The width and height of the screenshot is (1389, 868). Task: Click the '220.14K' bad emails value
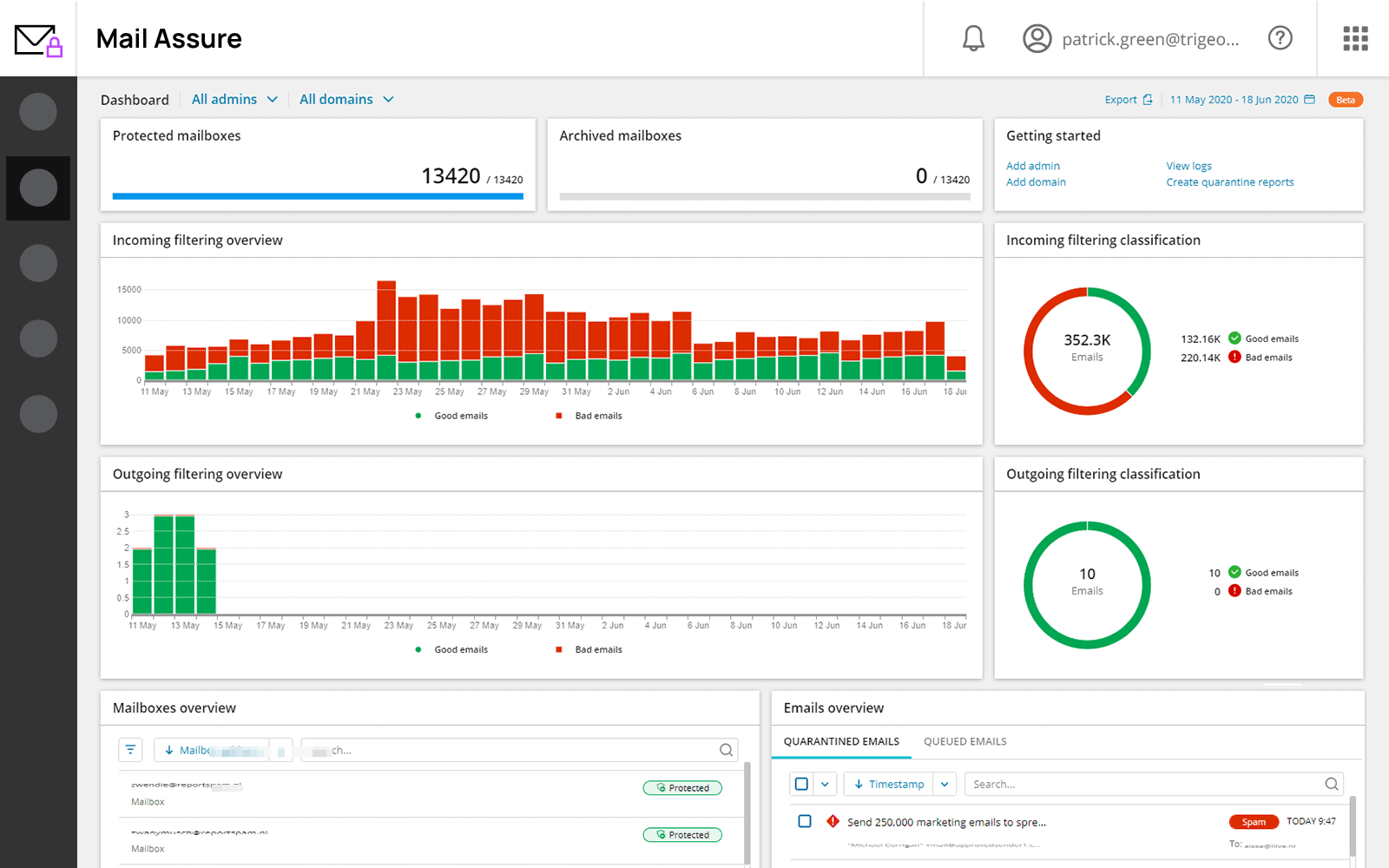[1201, 358]
